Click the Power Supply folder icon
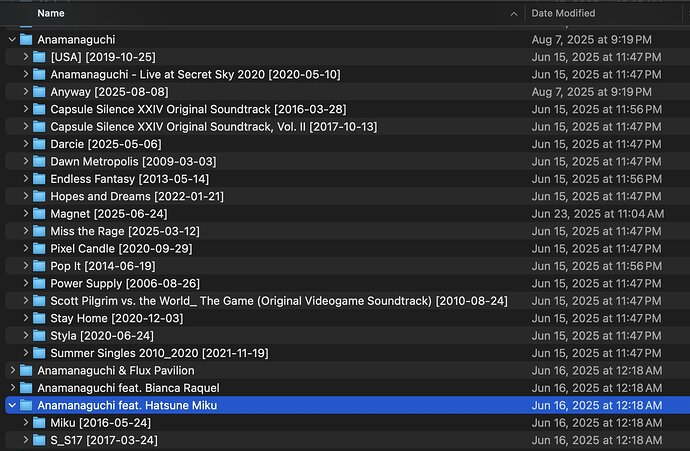690x451 pixels. coord(39,283)
